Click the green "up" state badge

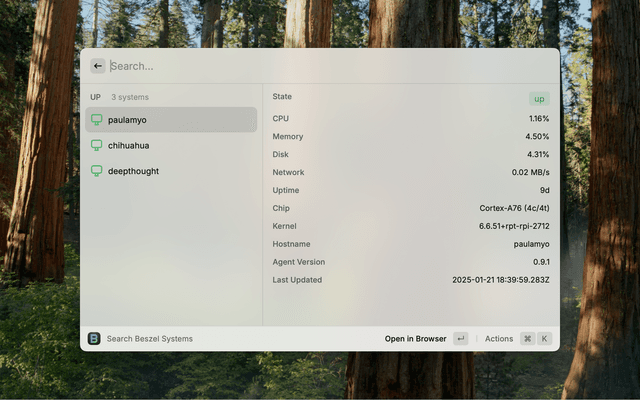pos(539,99)
